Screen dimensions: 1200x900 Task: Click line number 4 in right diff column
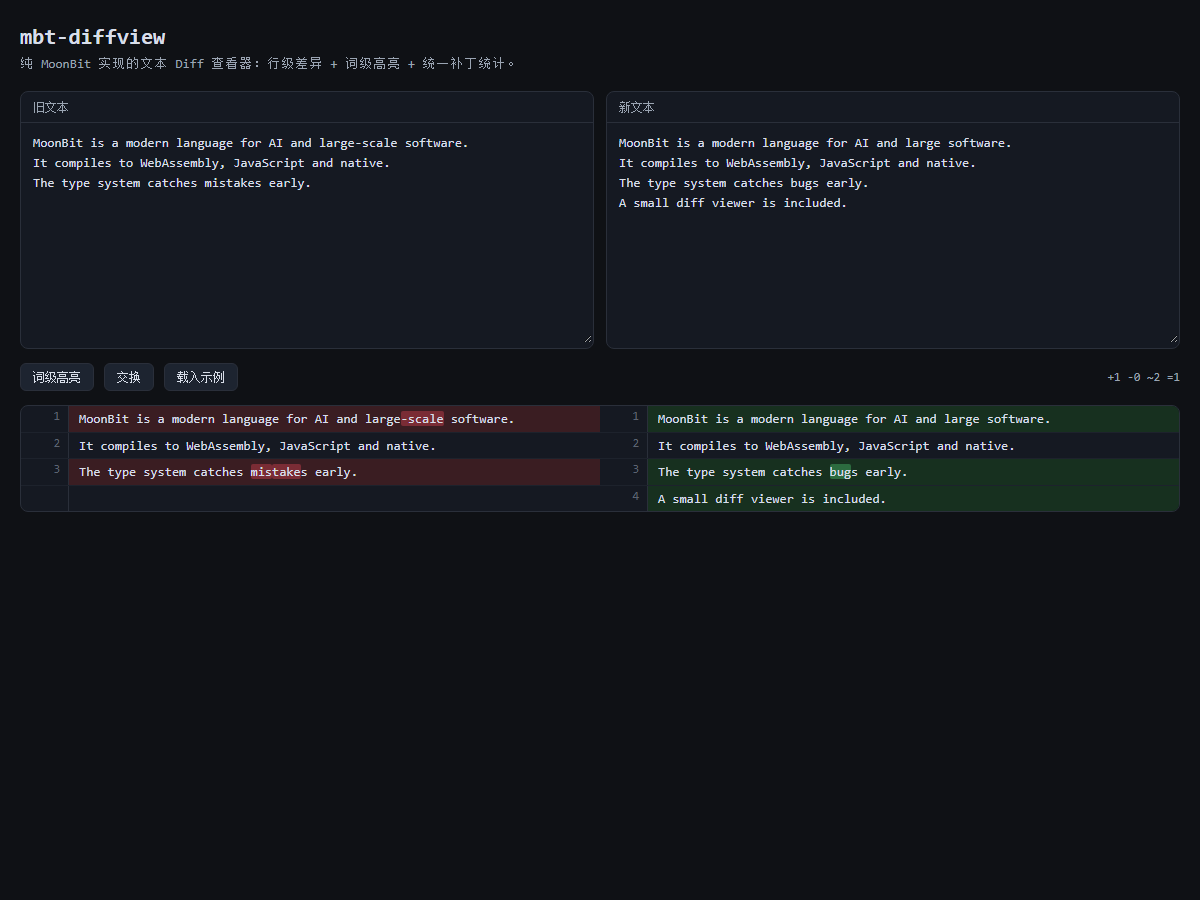tap(635, 496)
